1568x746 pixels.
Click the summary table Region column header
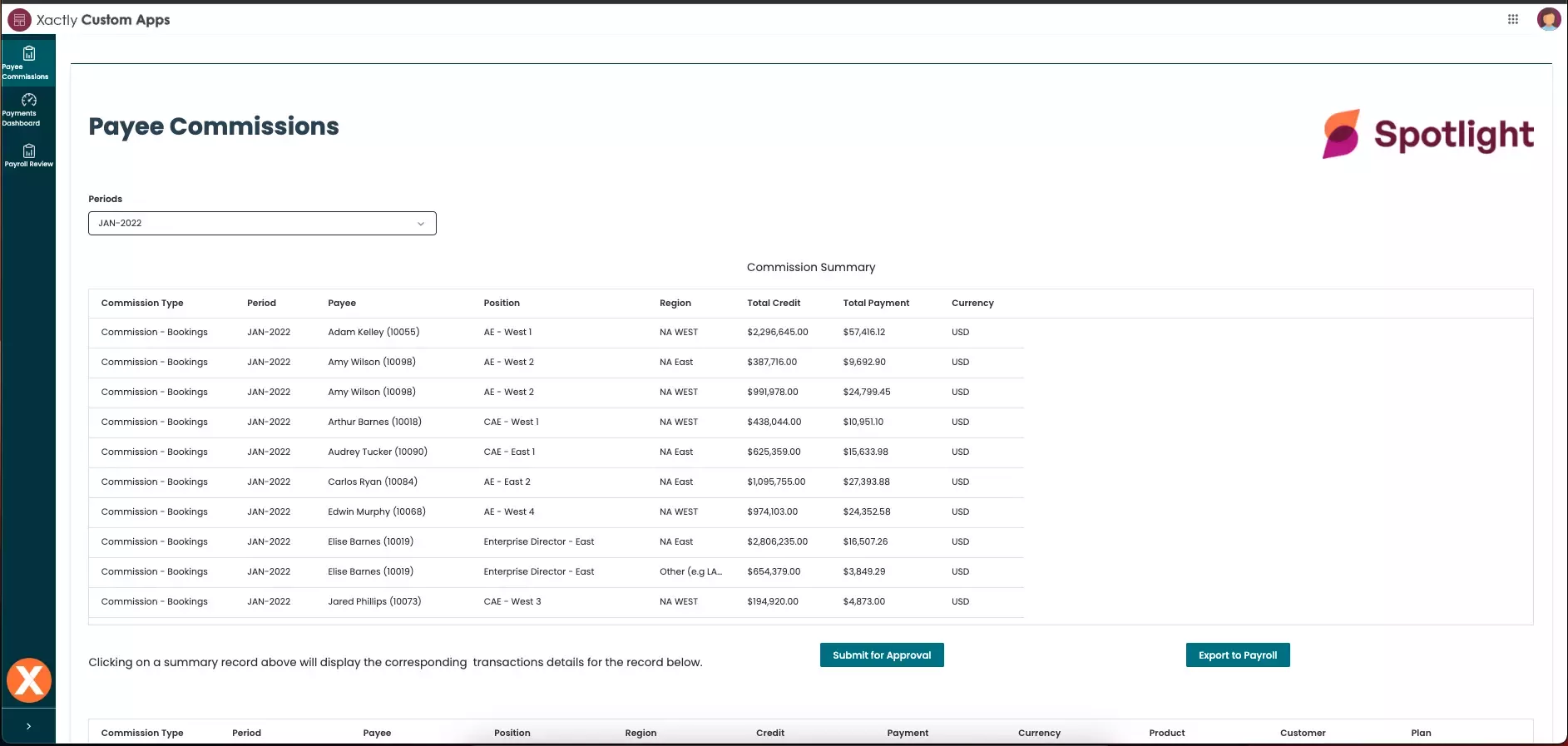tap(675, 303)
